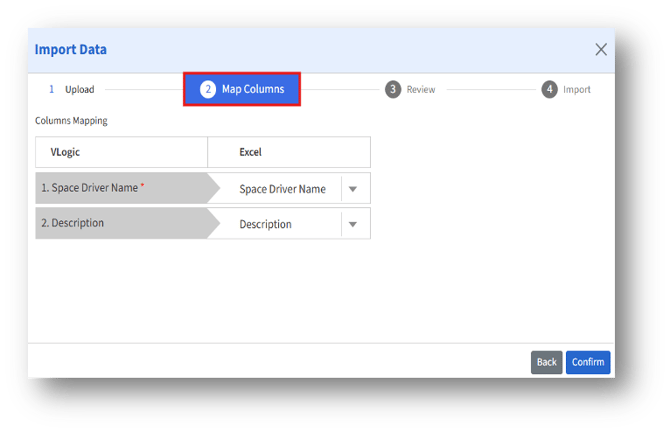Viewport: 670px width, 432px height.
Task: Expand the Space Driver Name dropdown arrow
Action: (353, 189)
